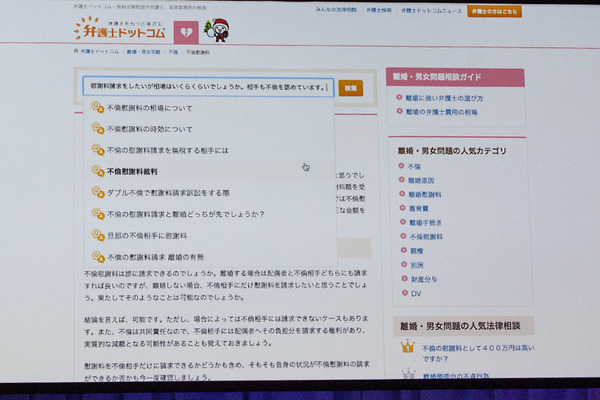Image resolution: width=600 pixels, height=400 pixels.
Task: Click icon beside 旦那の不倫相手に慰謝料 suggestion
Action: [x=97, y=234]
